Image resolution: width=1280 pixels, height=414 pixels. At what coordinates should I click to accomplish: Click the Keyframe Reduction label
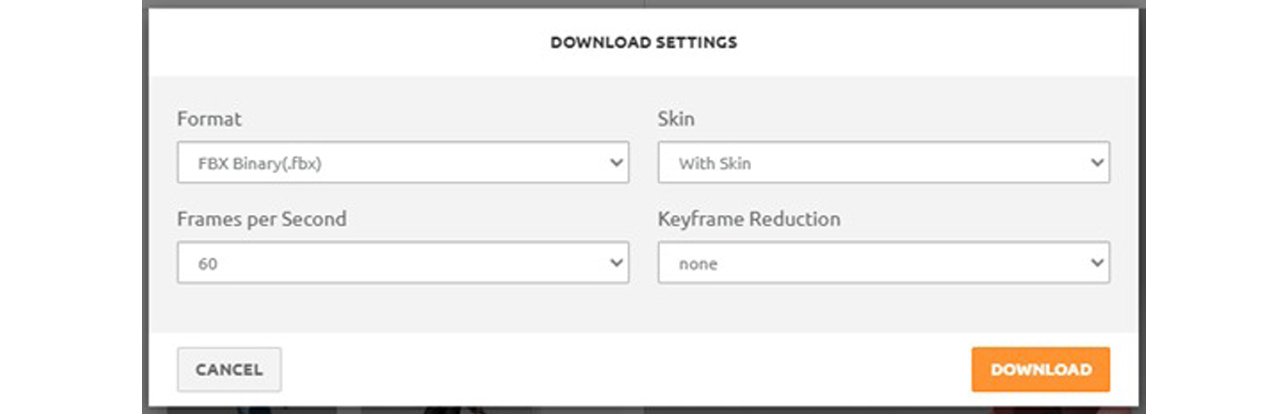point(748,219)
